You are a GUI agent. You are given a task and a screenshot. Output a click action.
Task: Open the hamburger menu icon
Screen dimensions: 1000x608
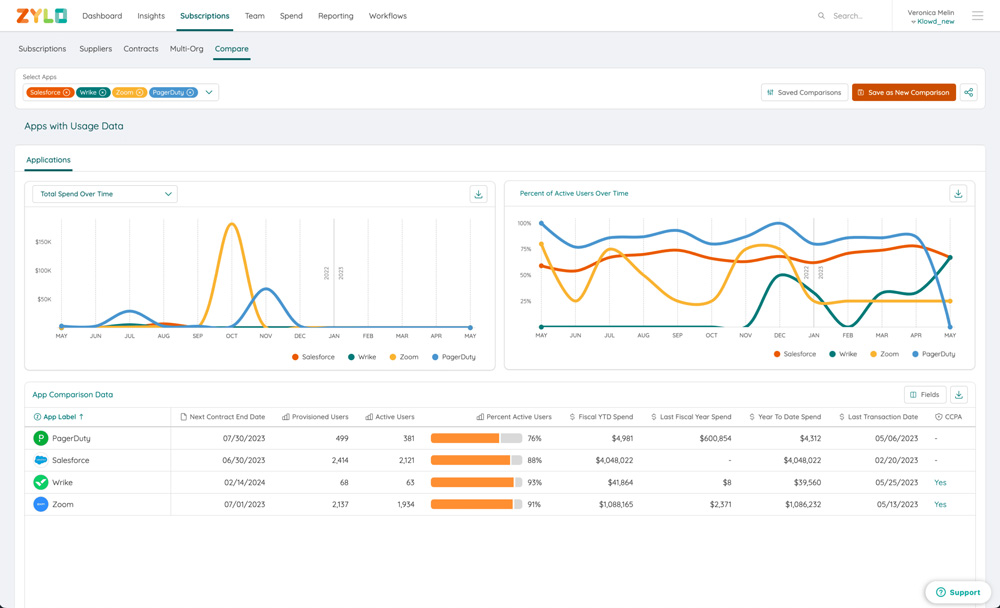coord(977,16)
